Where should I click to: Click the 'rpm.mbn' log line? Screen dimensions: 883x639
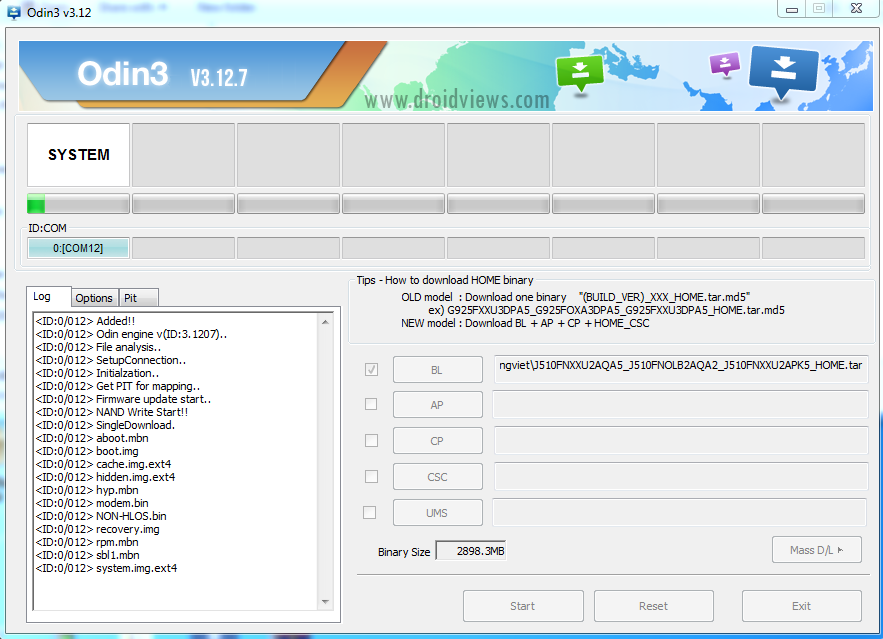pos(87,542)
